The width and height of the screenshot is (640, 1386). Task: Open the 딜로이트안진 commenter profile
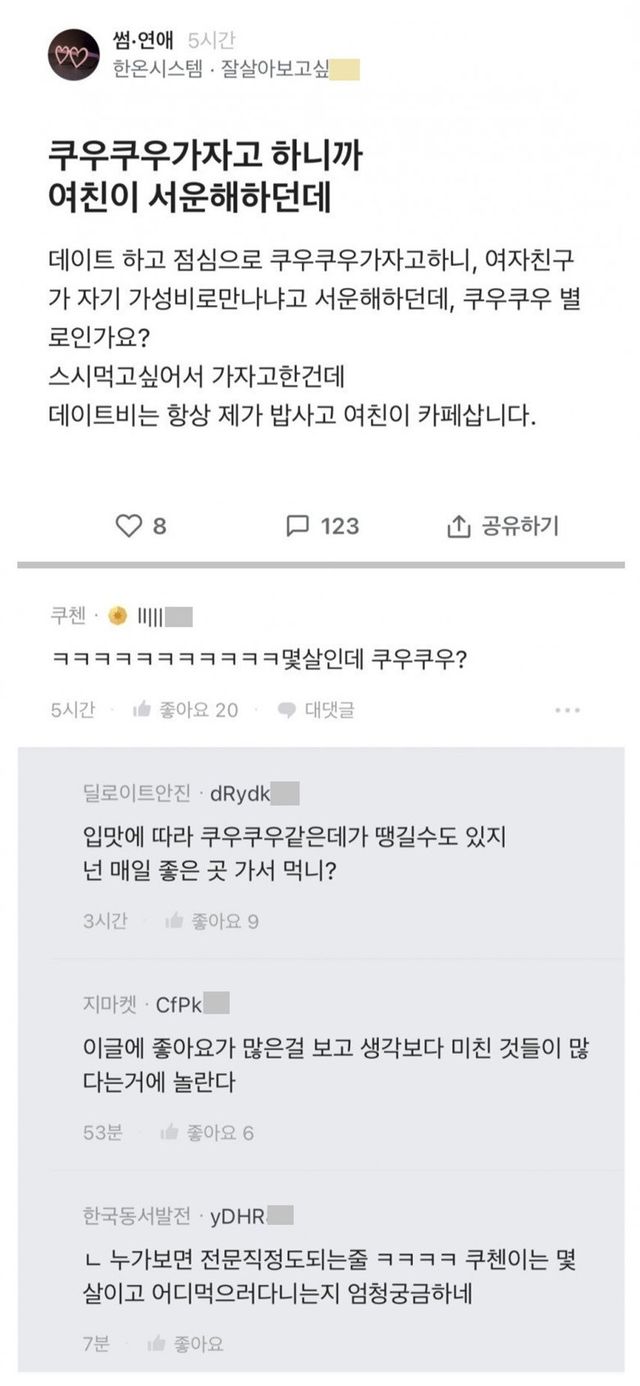[x=139, y=794]
